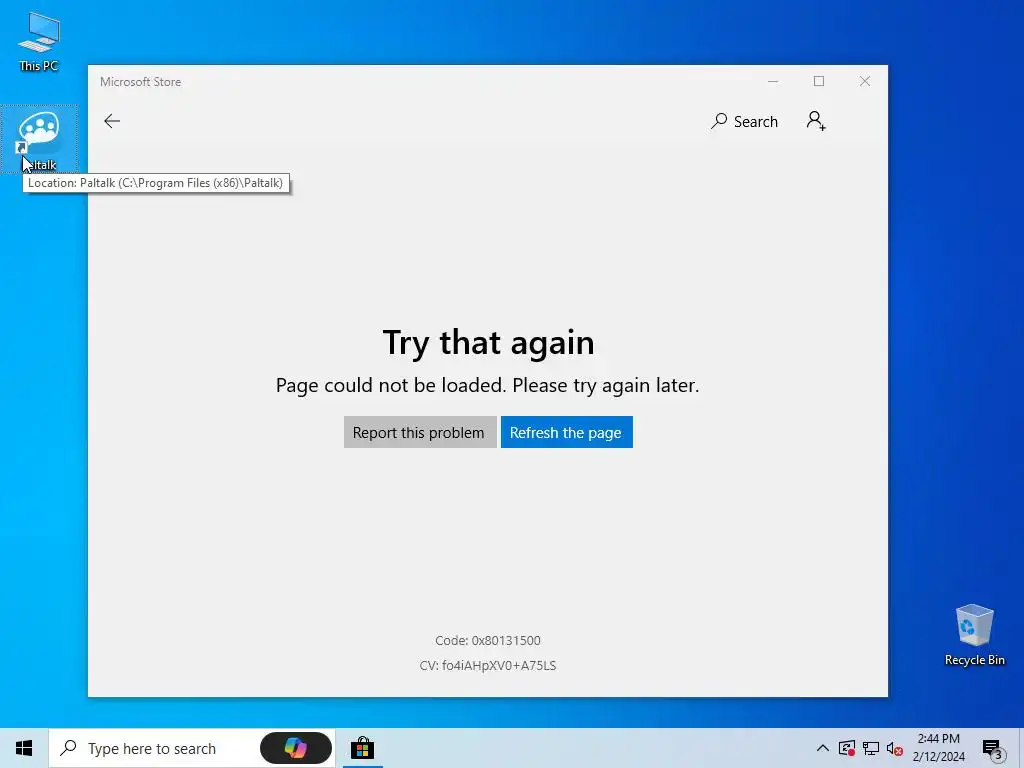Open the Windows Start menu
The height and width of the screenshot is (768, 1024).
[24, 748]
